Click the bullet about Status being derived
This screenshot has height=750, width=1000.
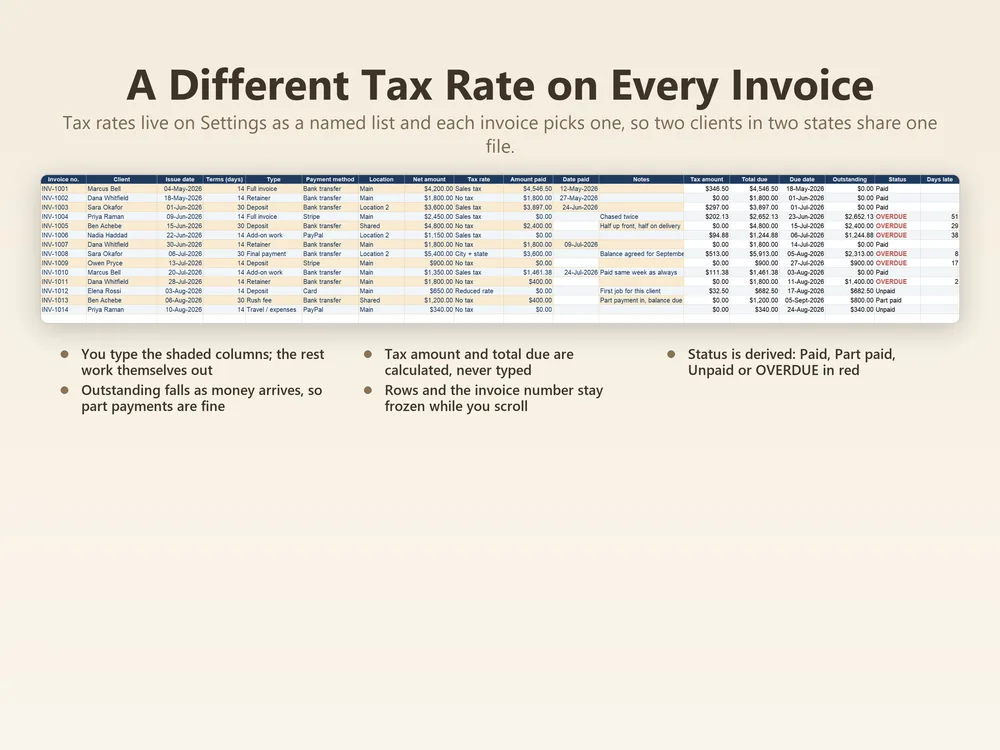(x=791, y=362)
